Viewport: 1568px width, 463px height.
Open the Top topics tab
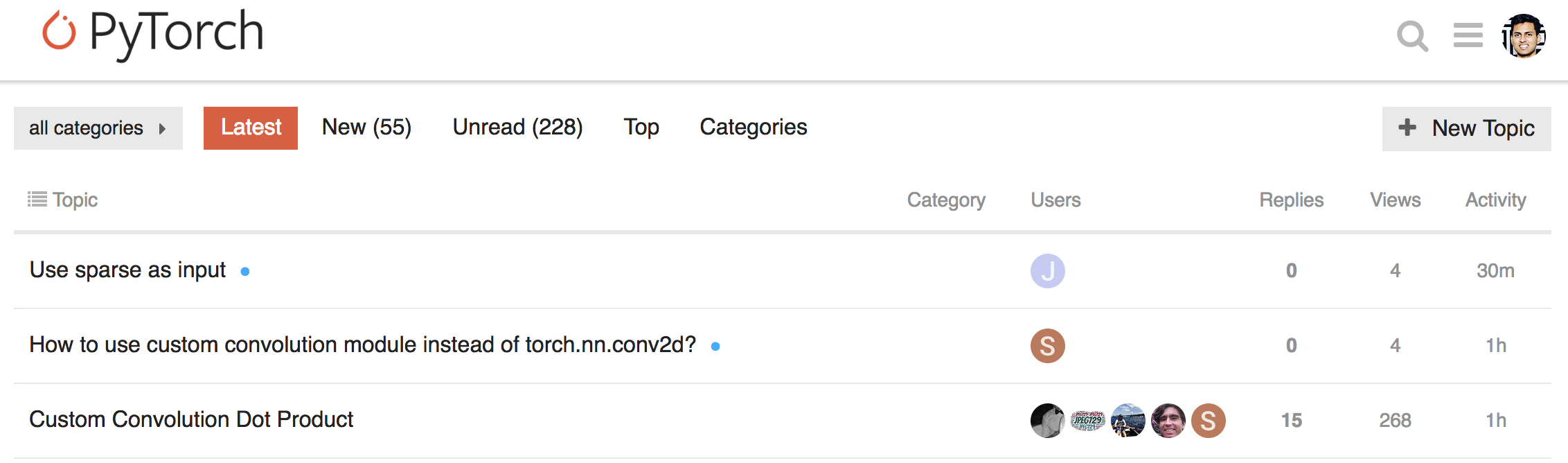641,127
